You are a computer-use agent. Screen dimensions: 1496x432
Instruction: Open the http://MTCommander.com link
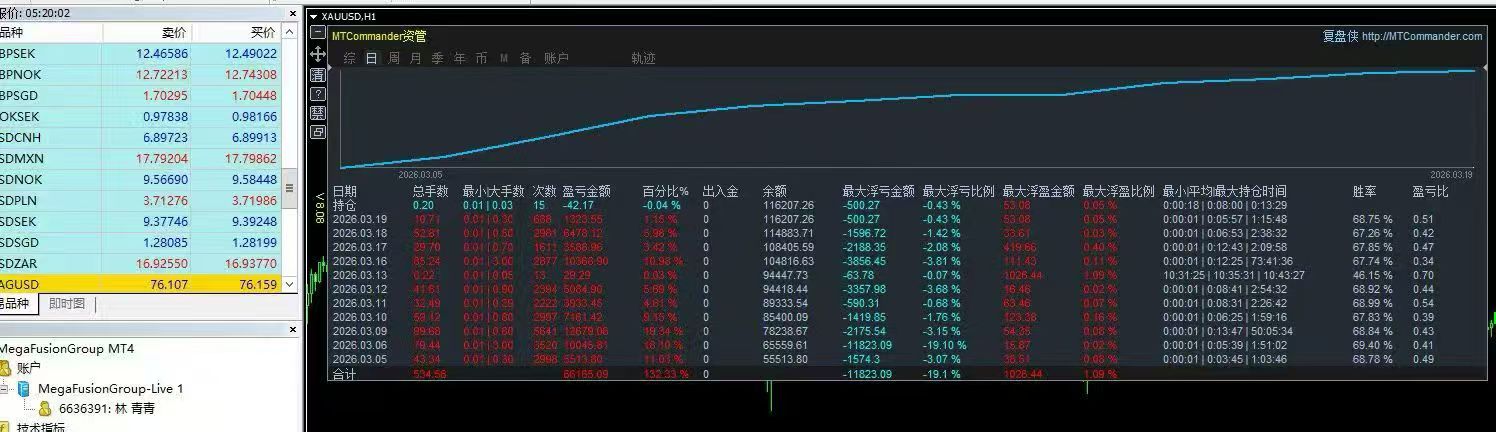click(1422, 36)
